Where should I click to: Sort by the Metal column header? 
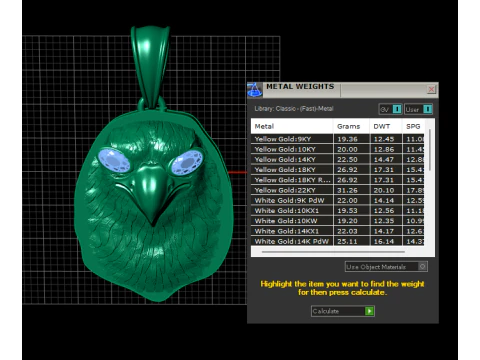point(292,126)
